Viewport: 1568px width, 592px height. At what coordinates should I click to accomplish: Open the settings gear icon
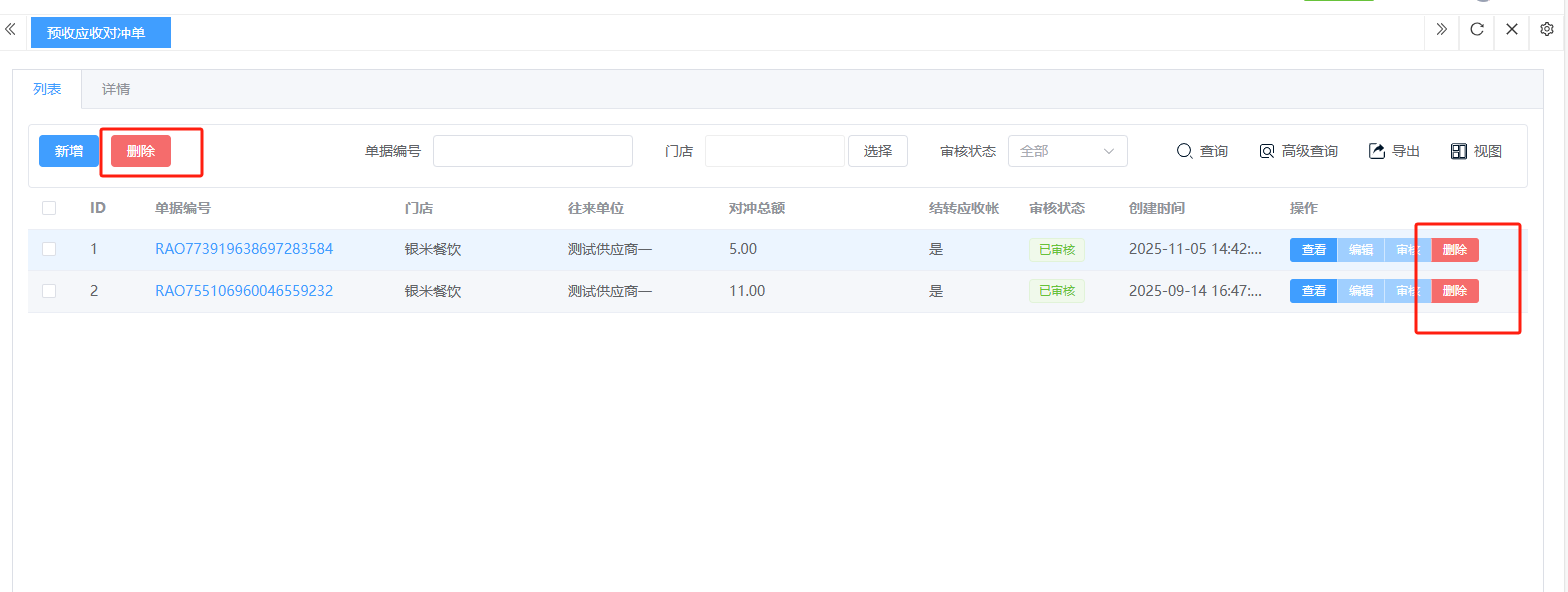tap(1547, 30)
